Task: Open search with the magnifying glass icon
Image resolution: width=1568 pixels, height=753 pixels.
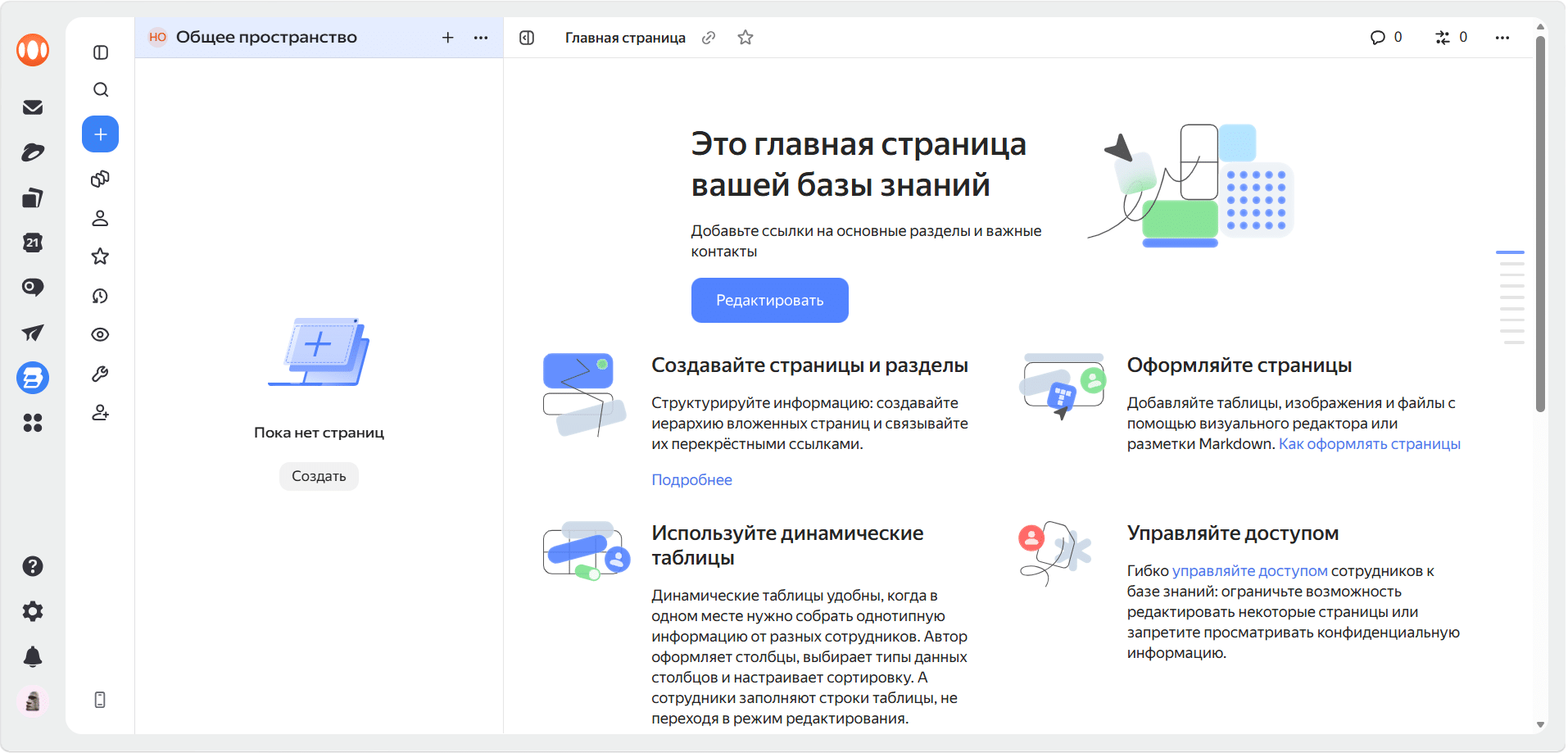Action: (101, 90)
